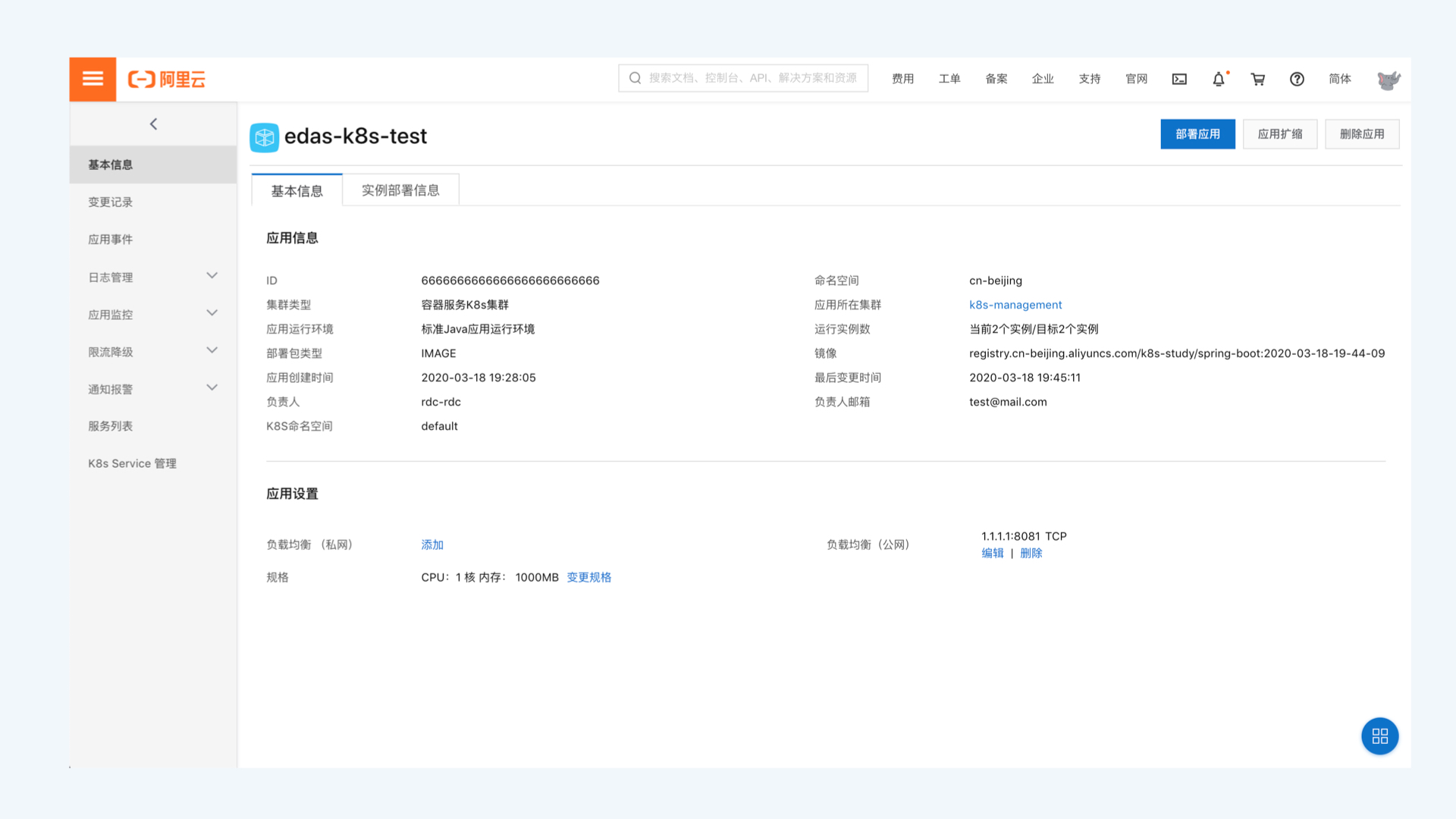Open the notifications bell
The height and width of the screenshot is (819, 1456).
[1219, 79]
